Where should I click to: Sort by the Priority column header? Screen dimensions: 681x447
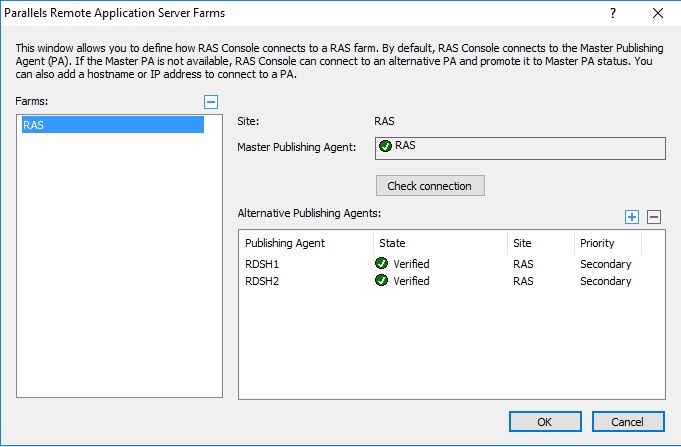[608, 243]
